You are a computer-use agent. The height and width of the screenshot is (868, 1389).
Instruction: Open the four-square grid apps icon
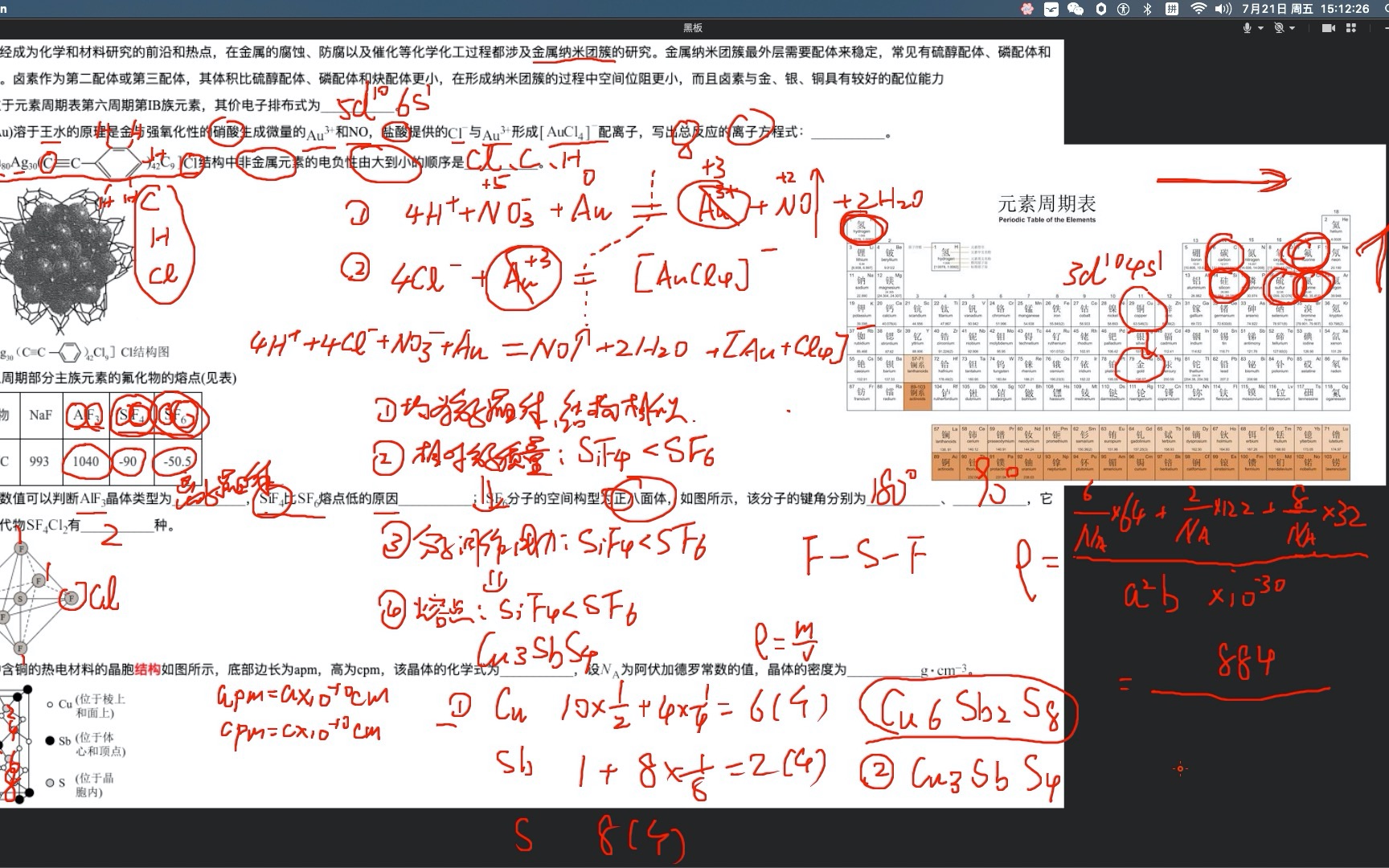click(1351, 27)
